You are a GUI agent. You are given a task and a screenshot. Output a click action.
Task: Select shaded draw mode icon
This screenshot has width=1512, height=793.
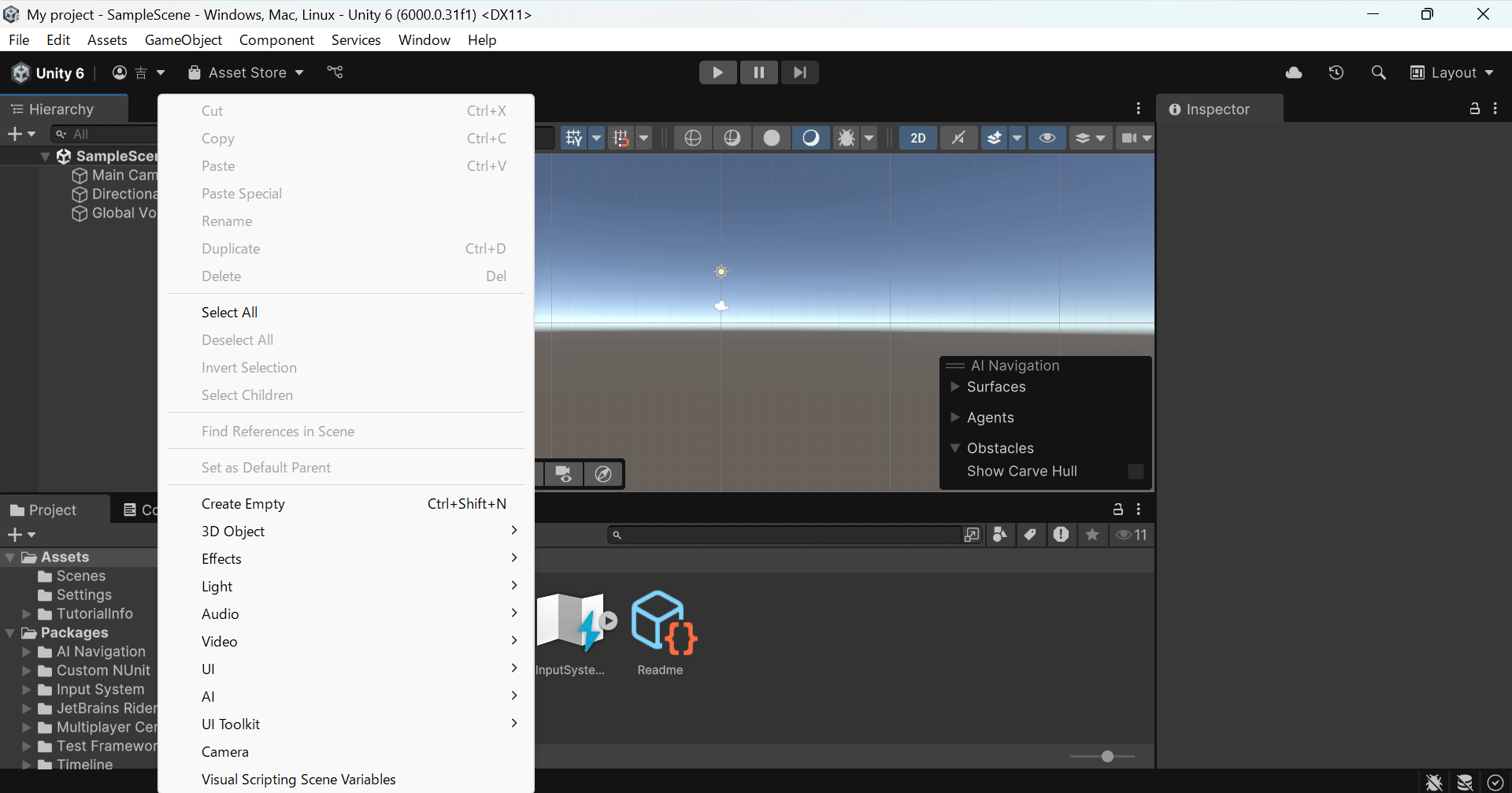tap(811, 138)
